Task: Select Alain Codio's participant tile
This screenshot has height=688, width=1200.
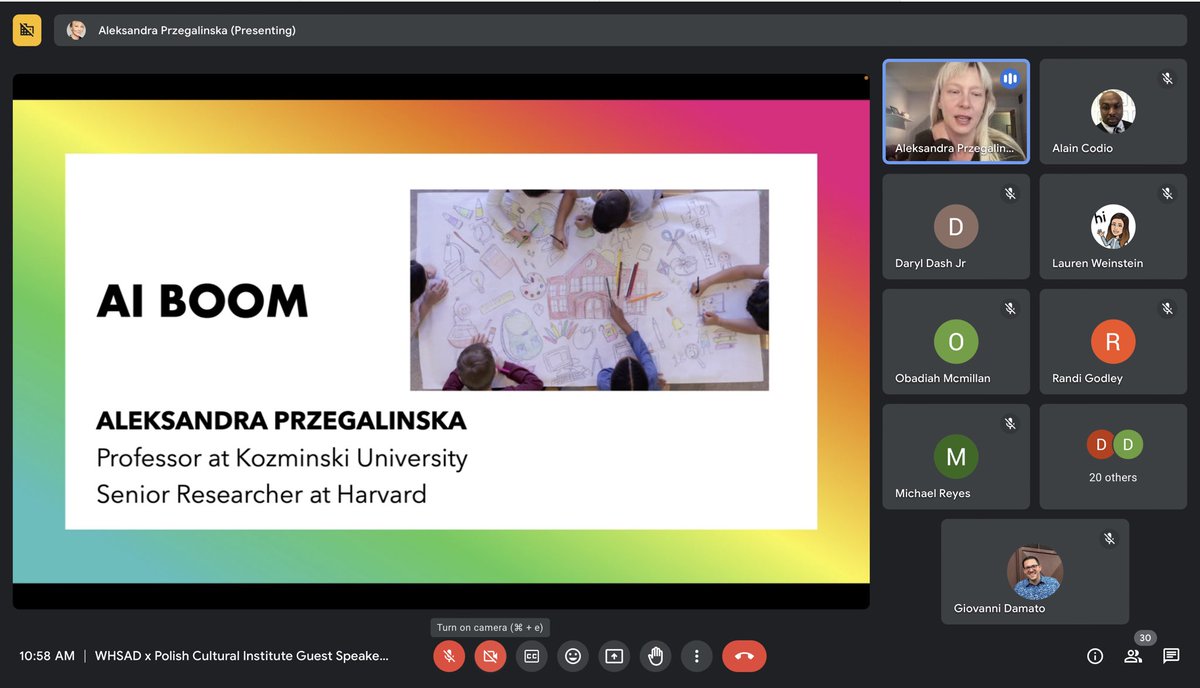Action: coord(1113,111)
